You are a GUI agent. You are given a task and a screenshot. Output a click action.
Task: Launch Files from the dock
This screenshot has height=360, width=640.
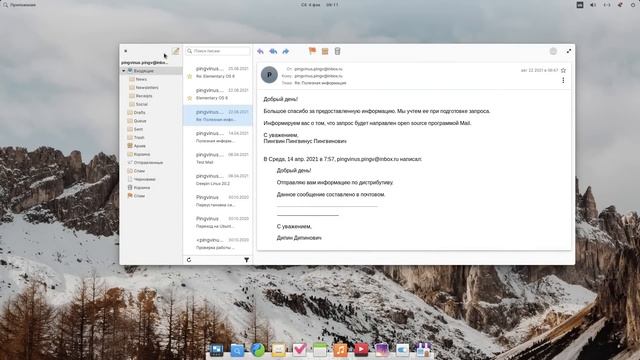237,349
